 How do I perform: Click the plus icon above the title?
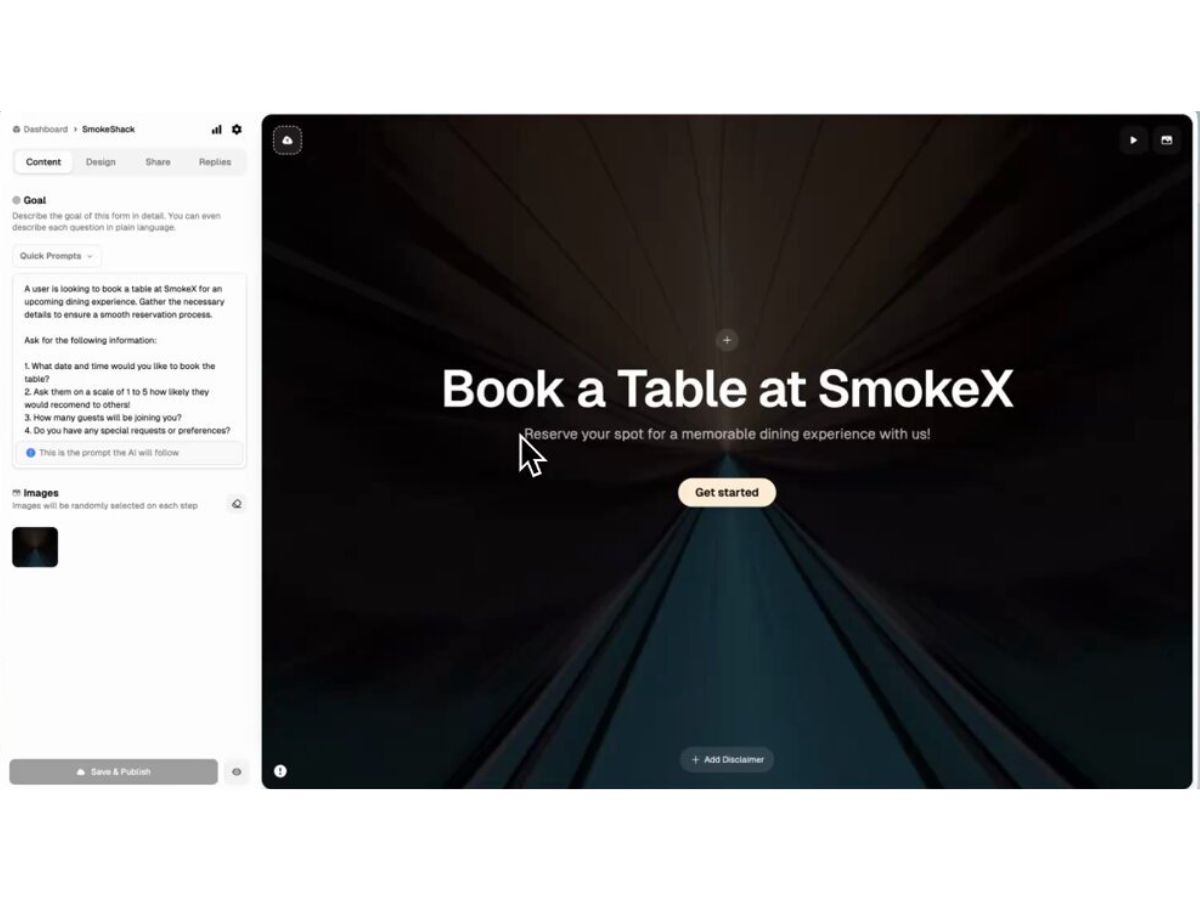tap(727, 340)
